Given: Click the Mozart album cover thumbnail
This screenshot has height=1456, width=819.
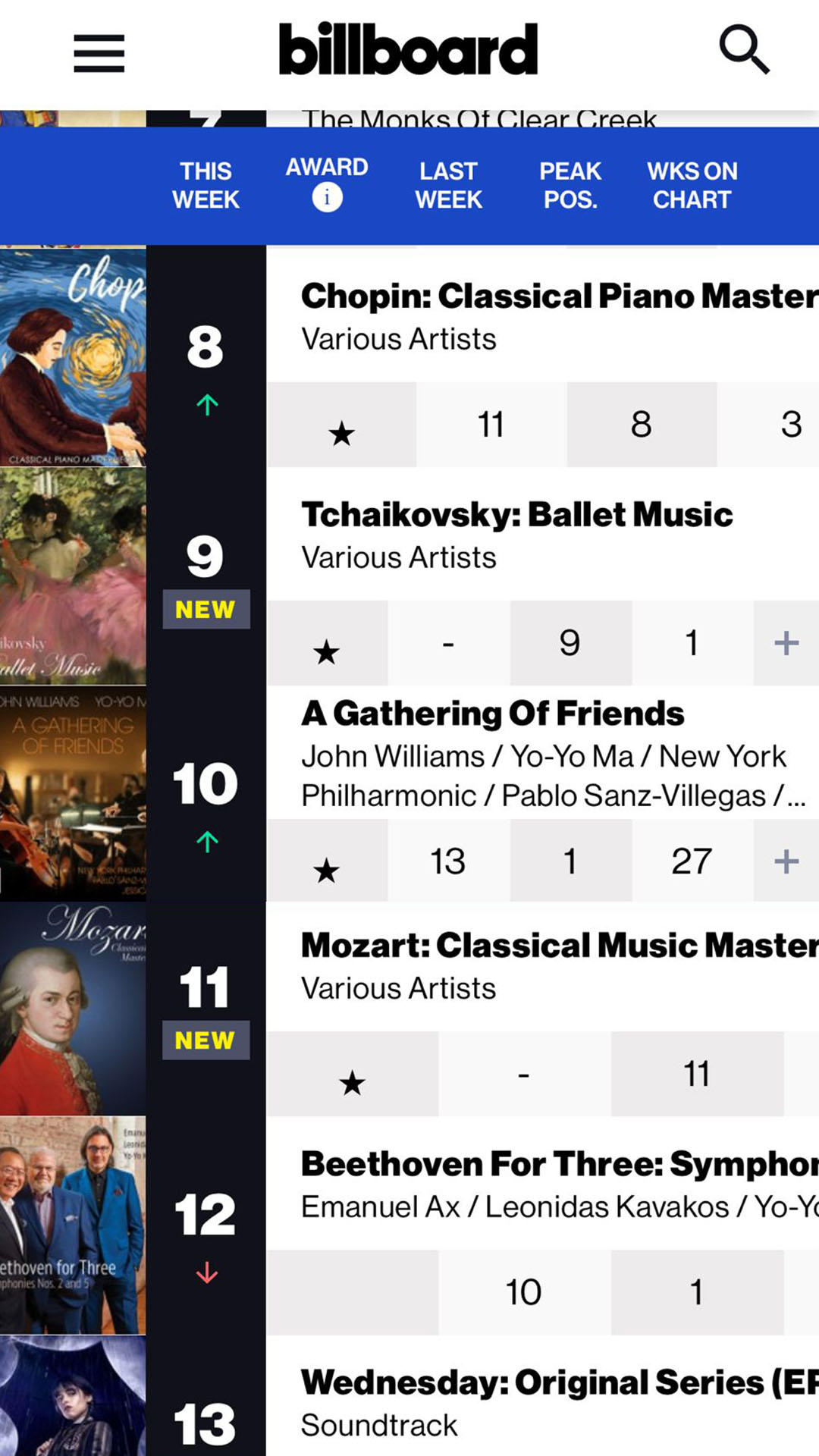Looking at the screenshot, I should pos(73,1009).
